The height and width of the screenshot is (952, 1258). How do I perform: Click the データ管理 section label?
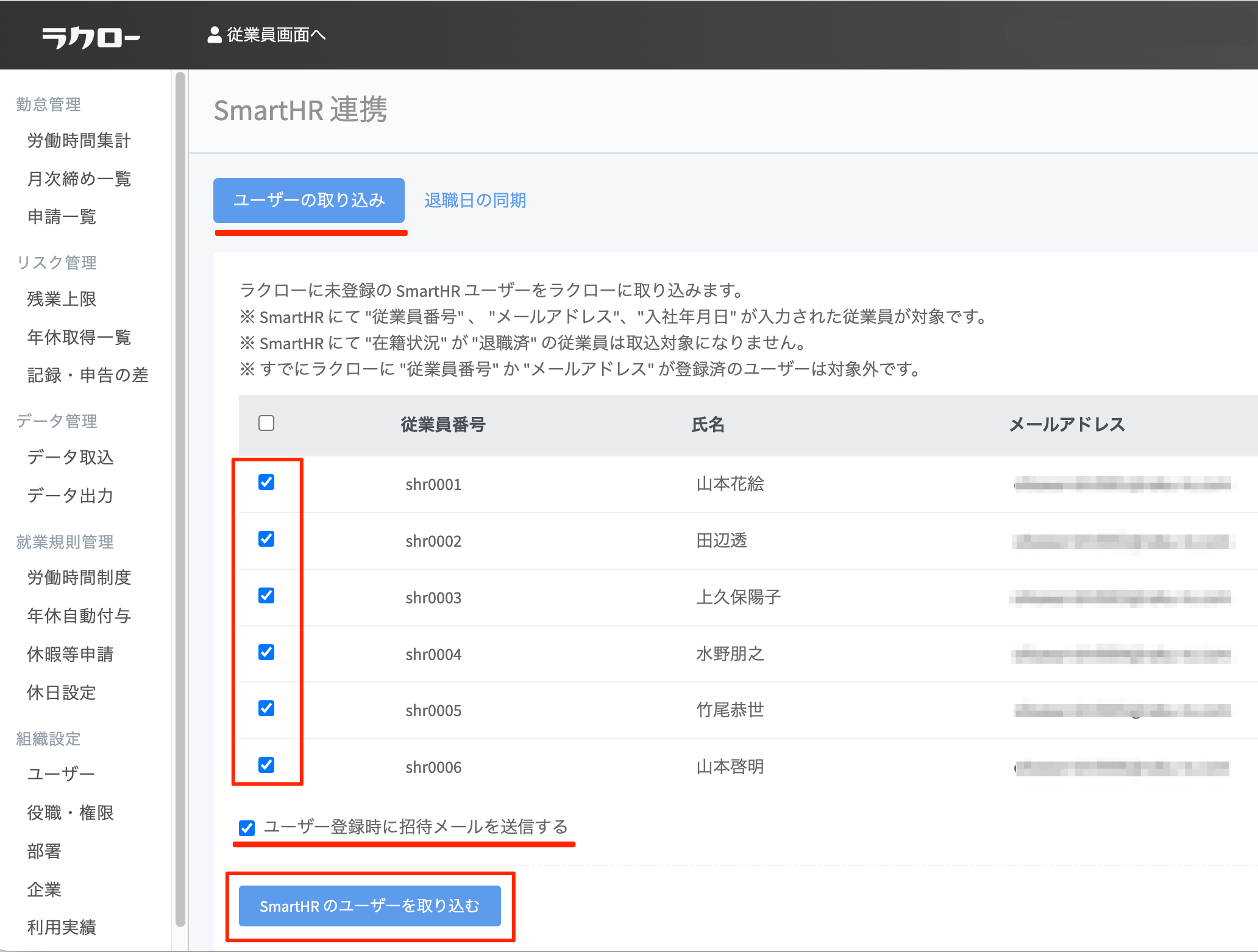click(56, 421)
